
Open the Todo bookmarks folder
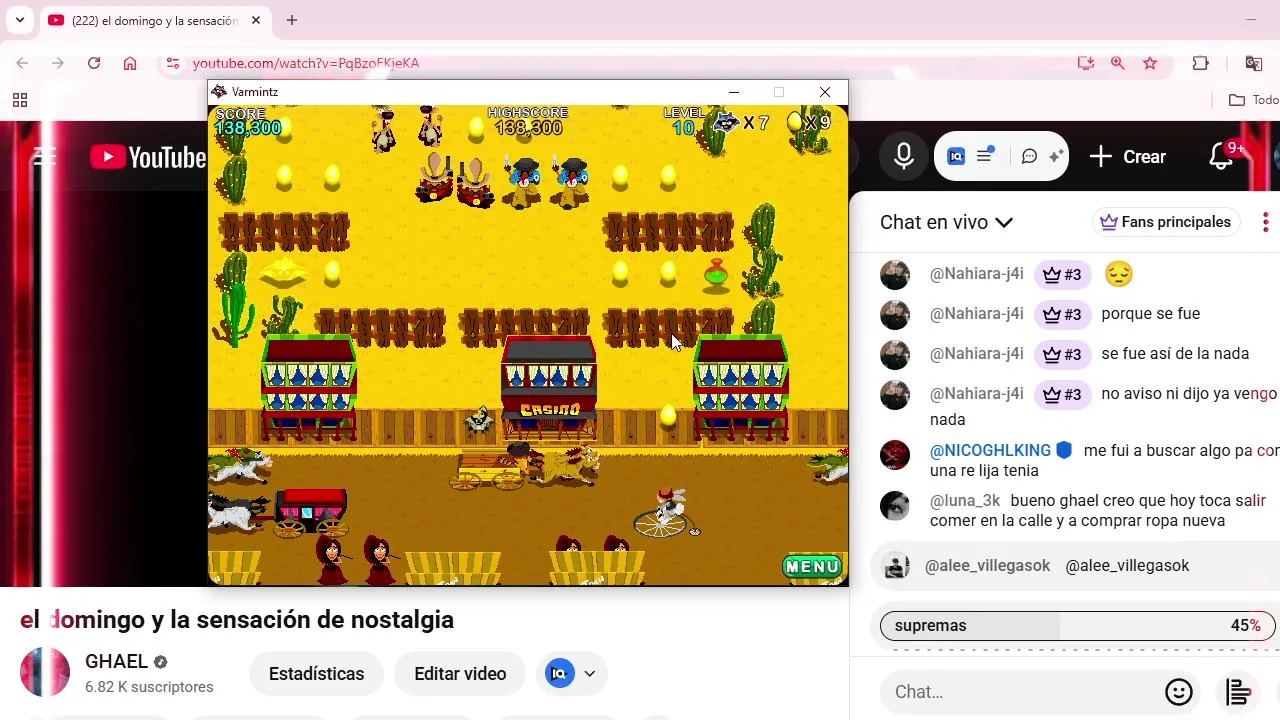click(1254, 100)
